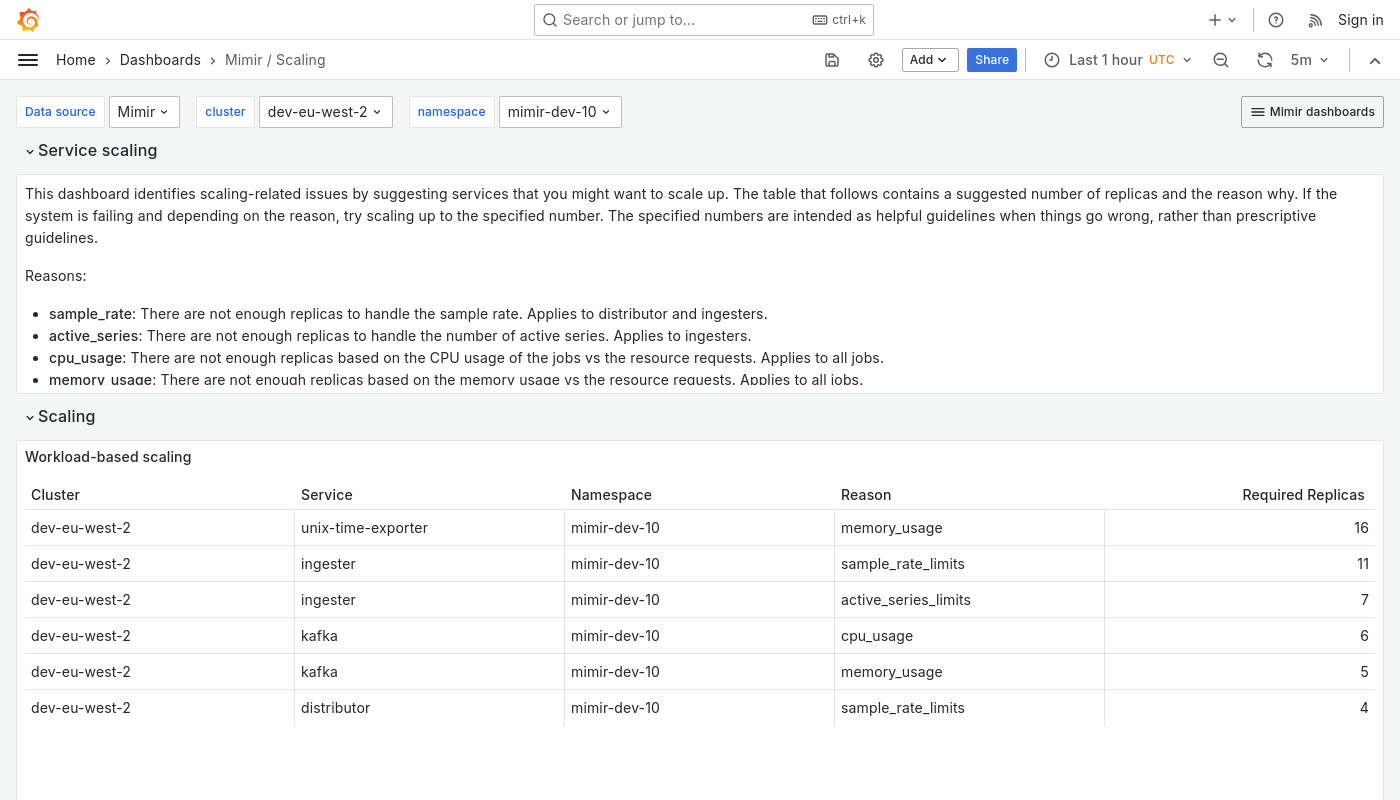
Task: Click the RSS news feed icon
Action: pos(1316,20)
